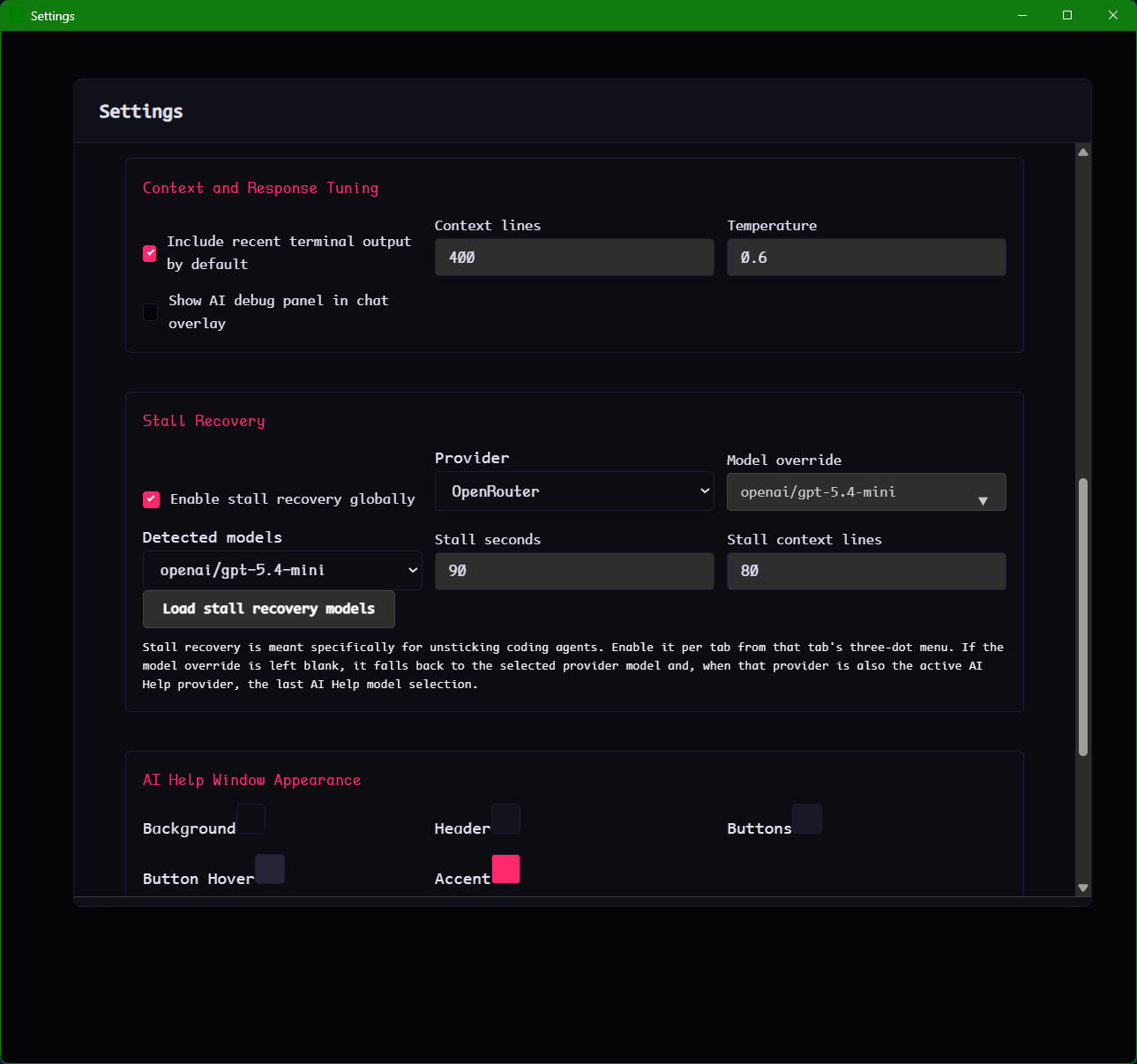Maximize the Settings window
Image resolution: width=1137 pixels, height=1064 pixels.
(x=1067, y=15)
